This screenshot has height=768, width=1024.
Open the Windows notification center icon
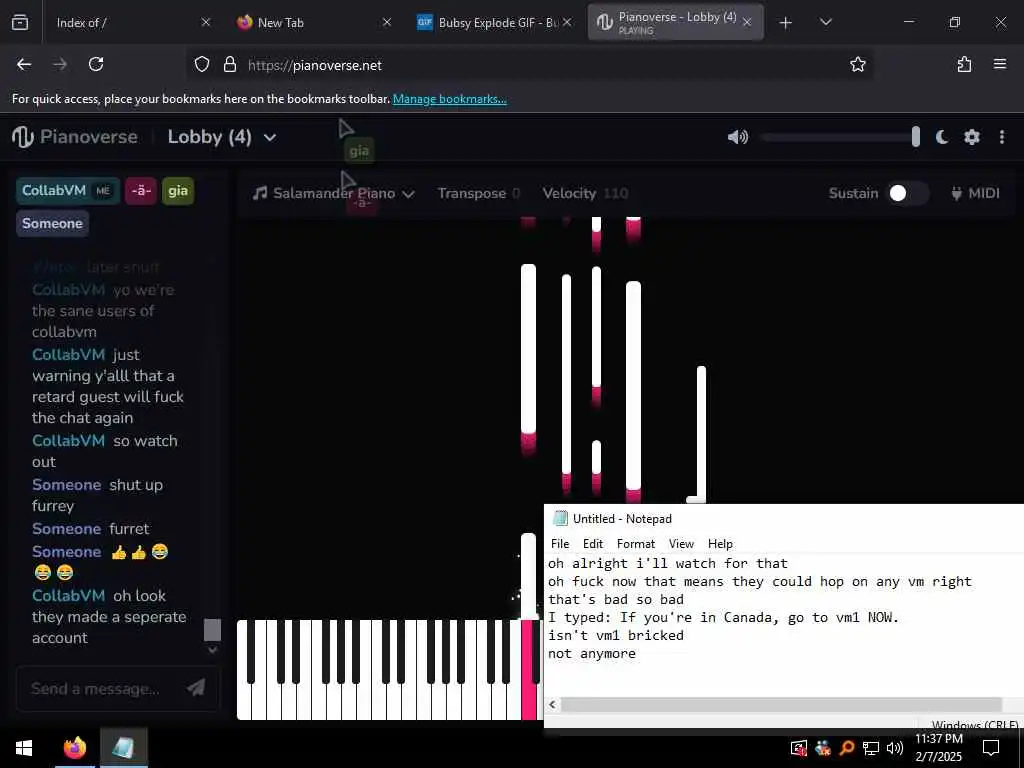pos(991,748)
